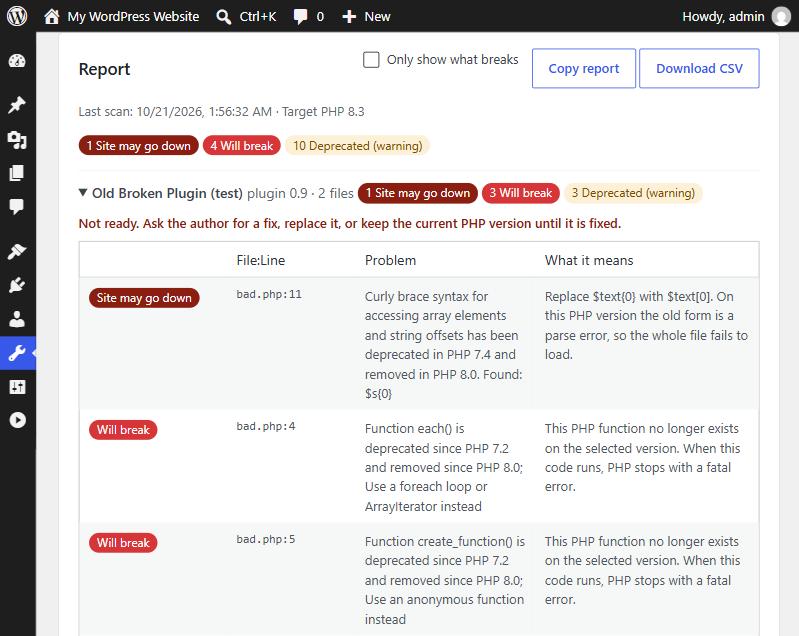The height and width of the screenshot is (636, 799).
Task: Open Posts pushpin icon in sidebar
Action: (x=17, y=105)
